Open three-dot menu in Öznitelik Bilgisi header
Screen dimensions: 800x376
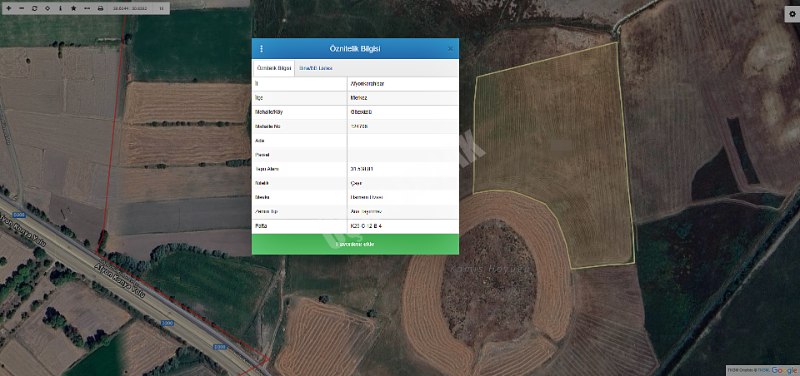point(262,49)
